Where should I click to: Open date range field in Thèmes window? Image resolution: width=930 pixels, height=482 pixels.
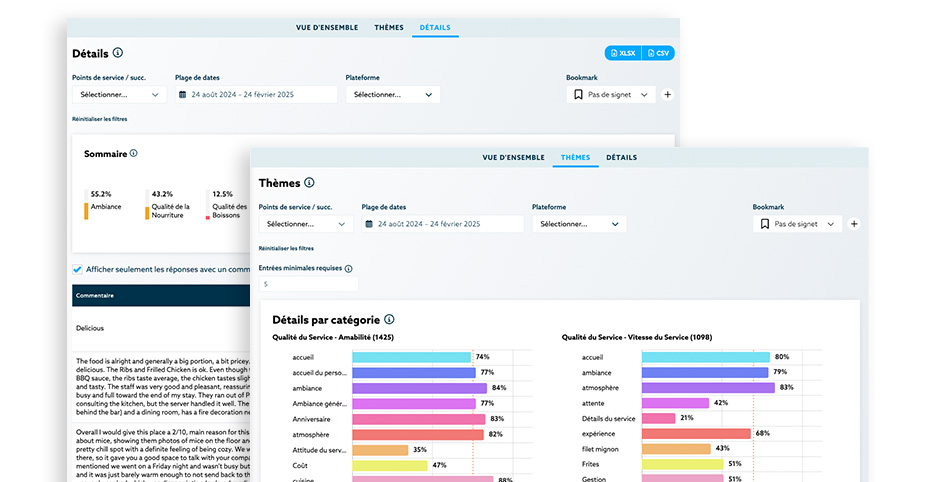442,224
